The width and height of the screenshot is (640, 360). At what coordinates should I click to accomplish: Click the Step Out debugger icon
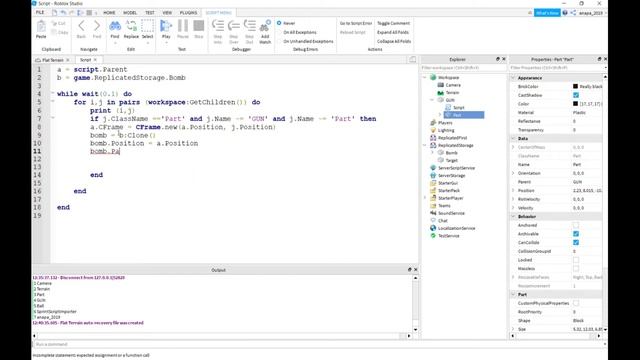(x=249, y=26)
